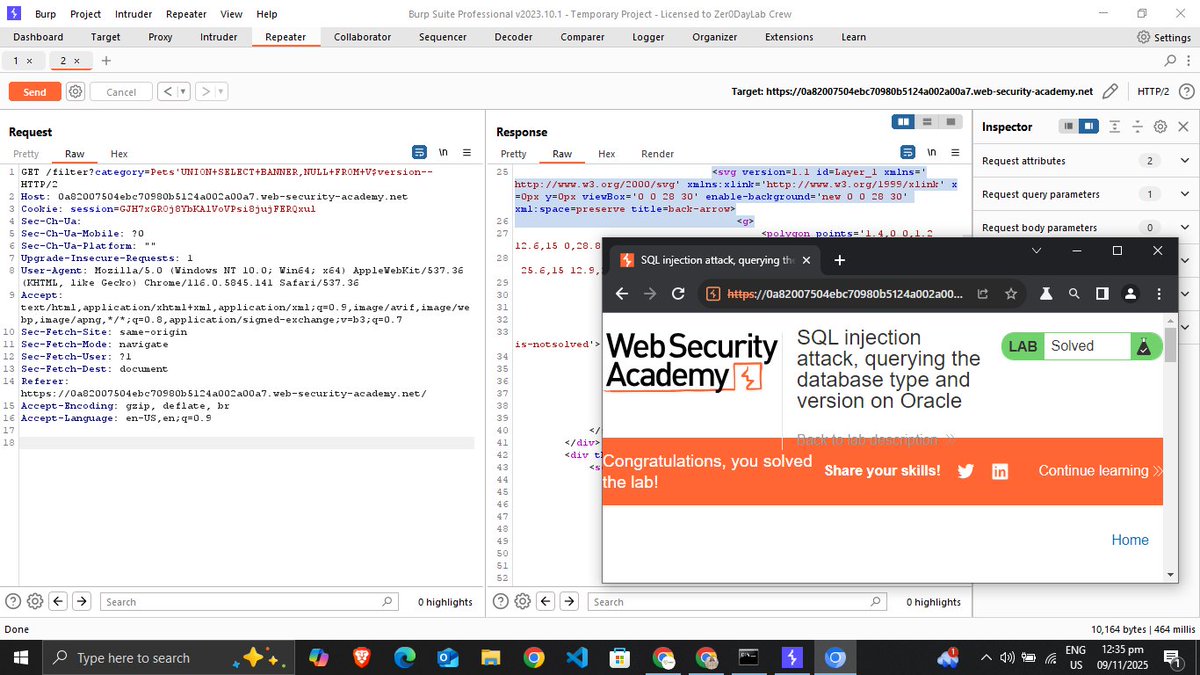
Task: Select Repeater tab 1
Action: click(16, 61)
